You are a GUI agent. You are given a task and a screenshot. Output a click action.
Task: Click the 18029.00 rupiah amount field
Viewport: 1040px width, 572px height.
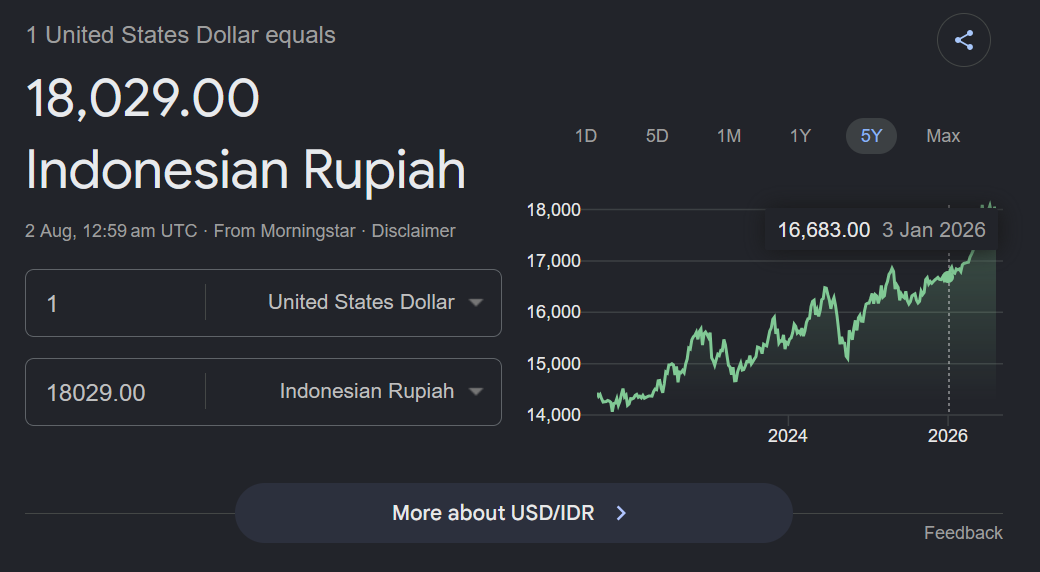click(x=116, y=392)
